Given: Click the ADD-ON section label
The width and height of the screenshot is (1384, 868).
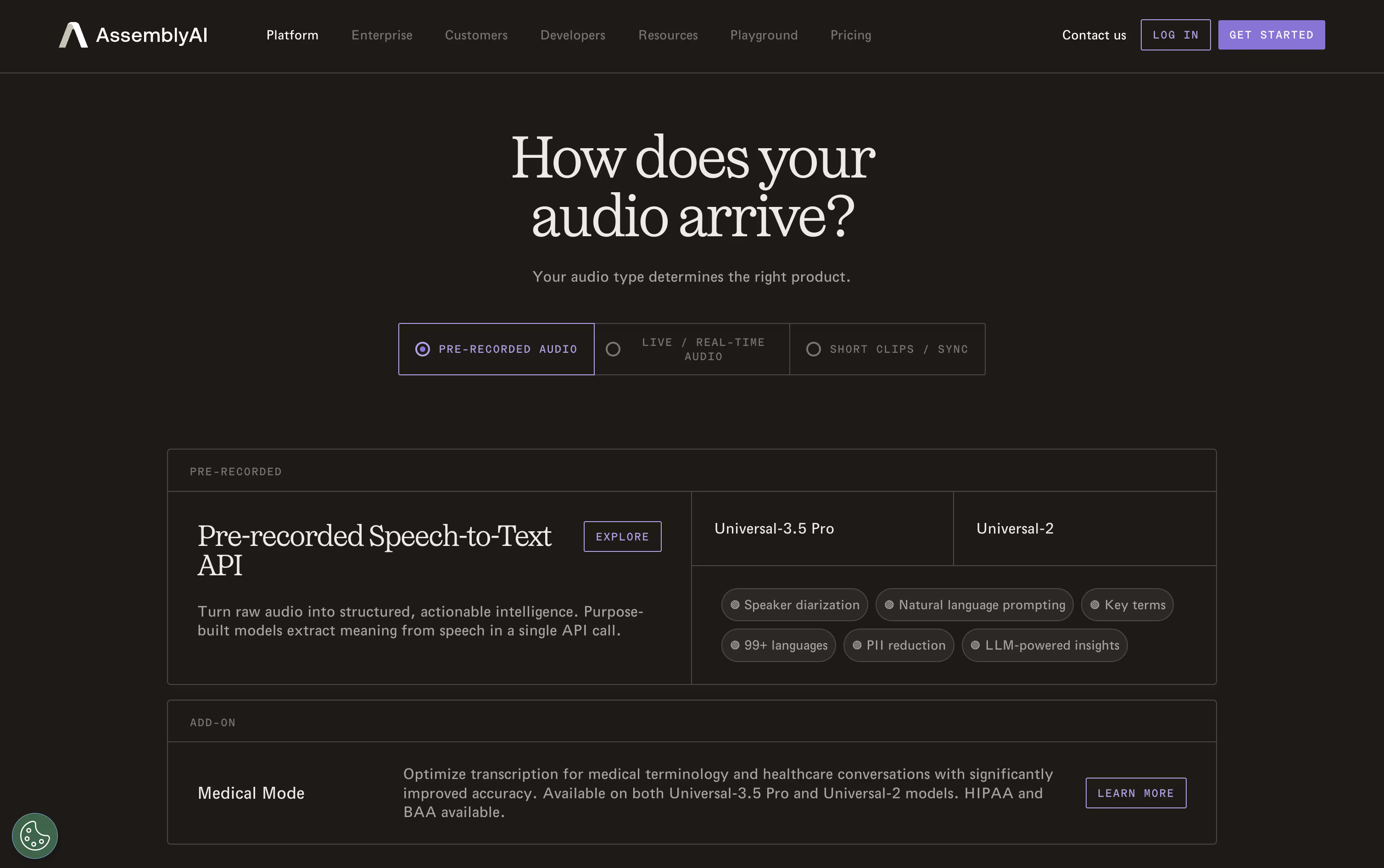Looking at the screenshot, I should pyautogui.click(x=212, y=722).
